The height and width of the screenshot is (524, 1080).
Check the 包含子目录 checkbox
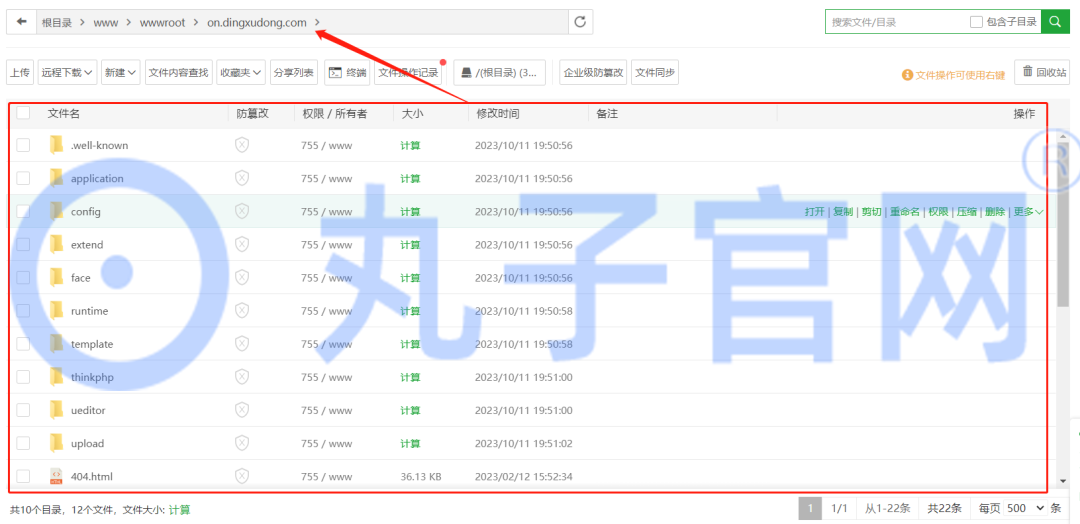[976, 22]
